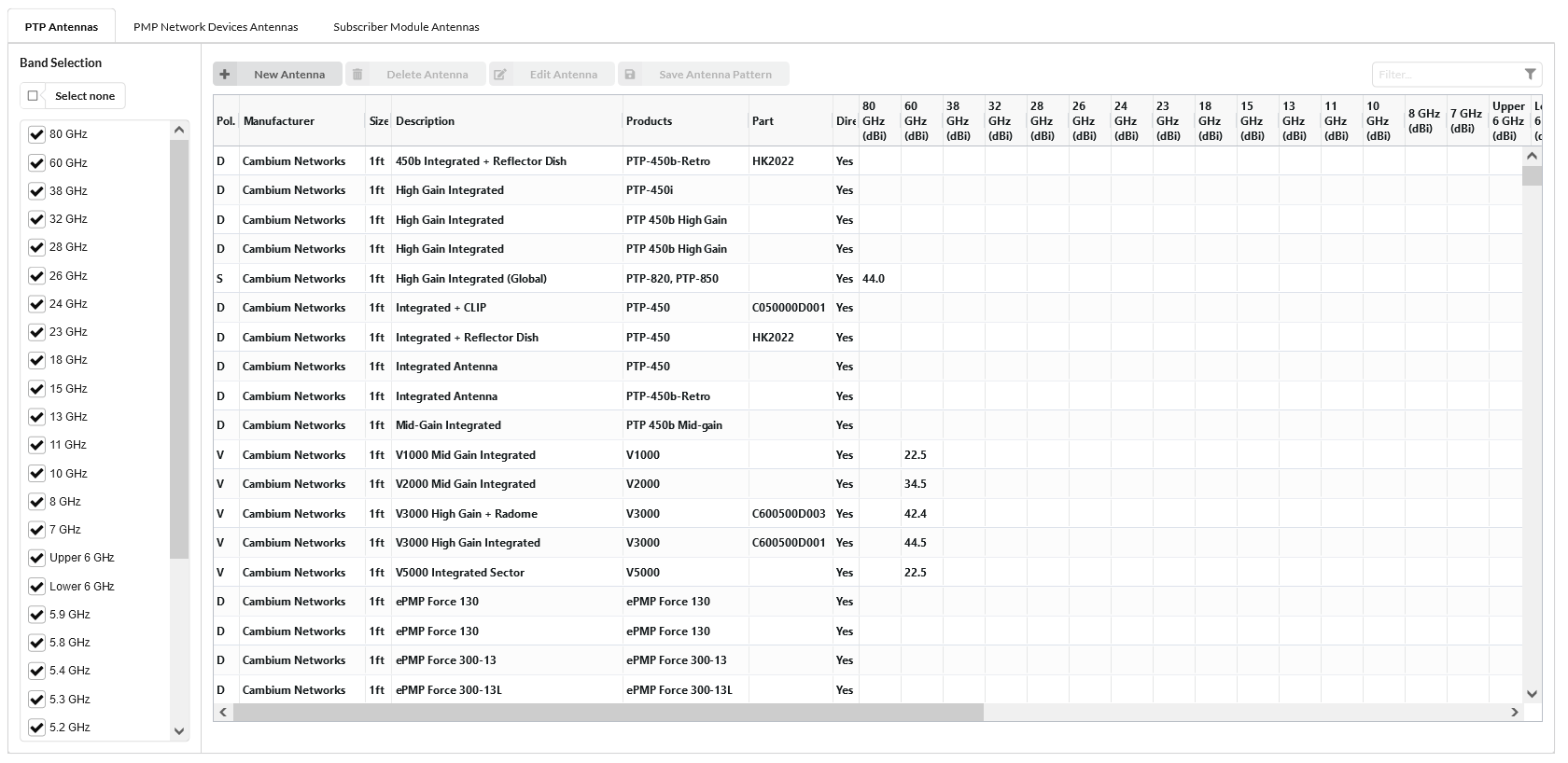Image resolution: width=1568 pixels, height=763 pixels.
Task: Click table scroll-right arrow
Action: (x=1514, y=712)
